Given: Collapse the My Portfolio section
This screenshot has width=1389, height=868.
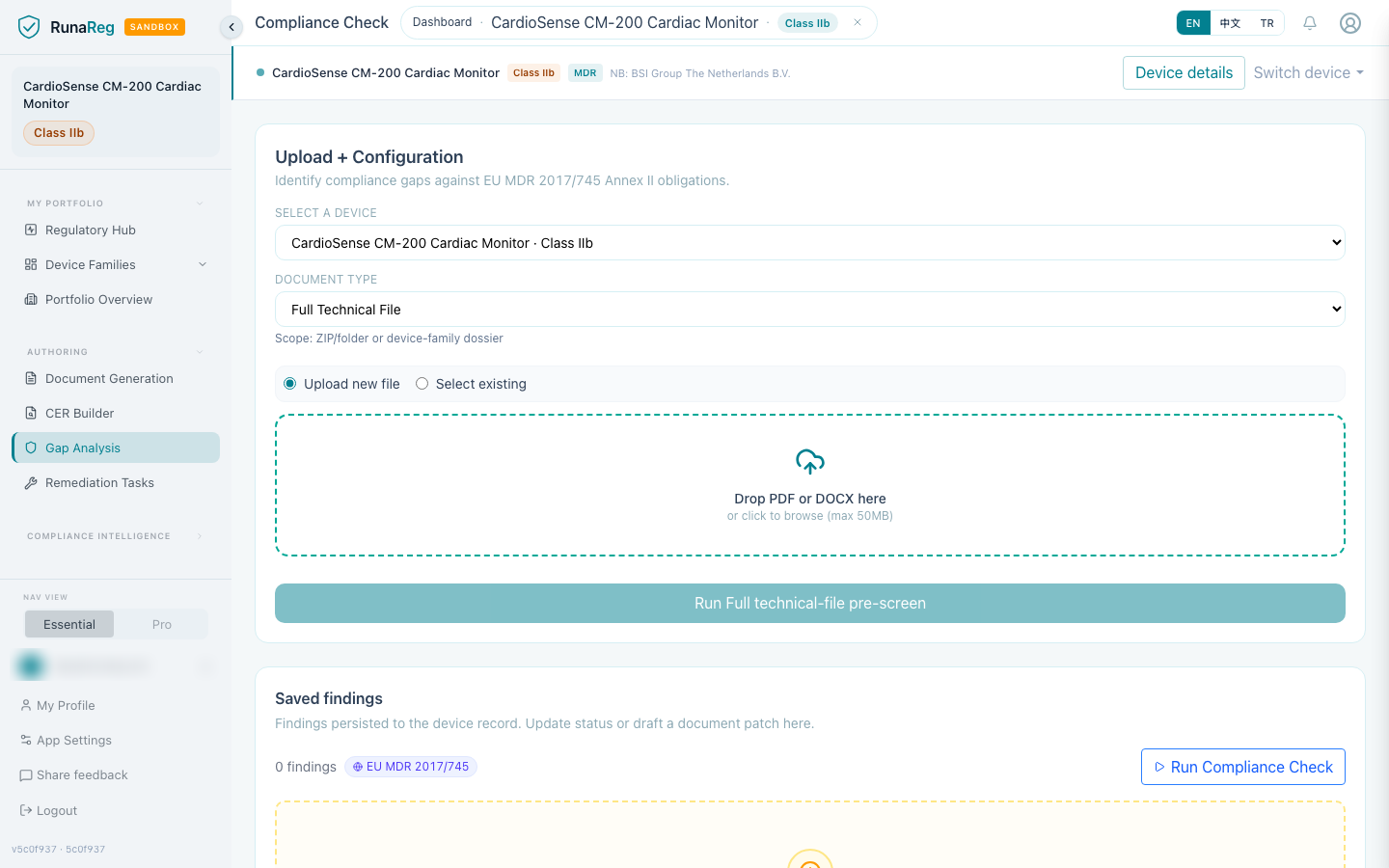Looking at the screenshot, I should click(x=200, y=203).
